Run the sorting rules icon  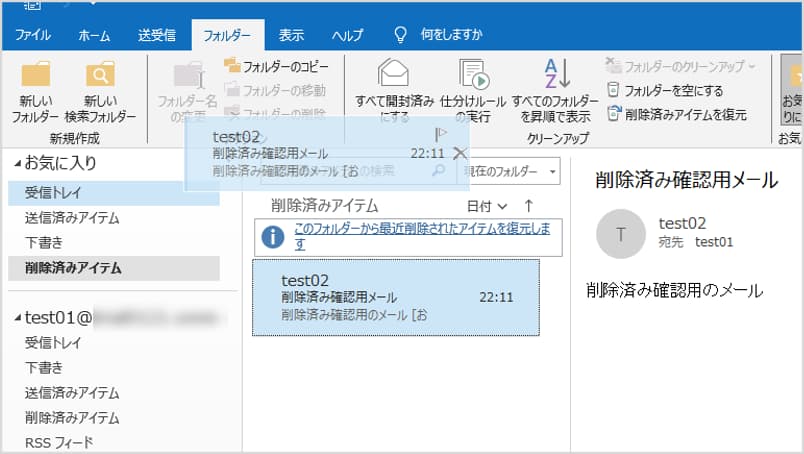click(x=472, y=75)
